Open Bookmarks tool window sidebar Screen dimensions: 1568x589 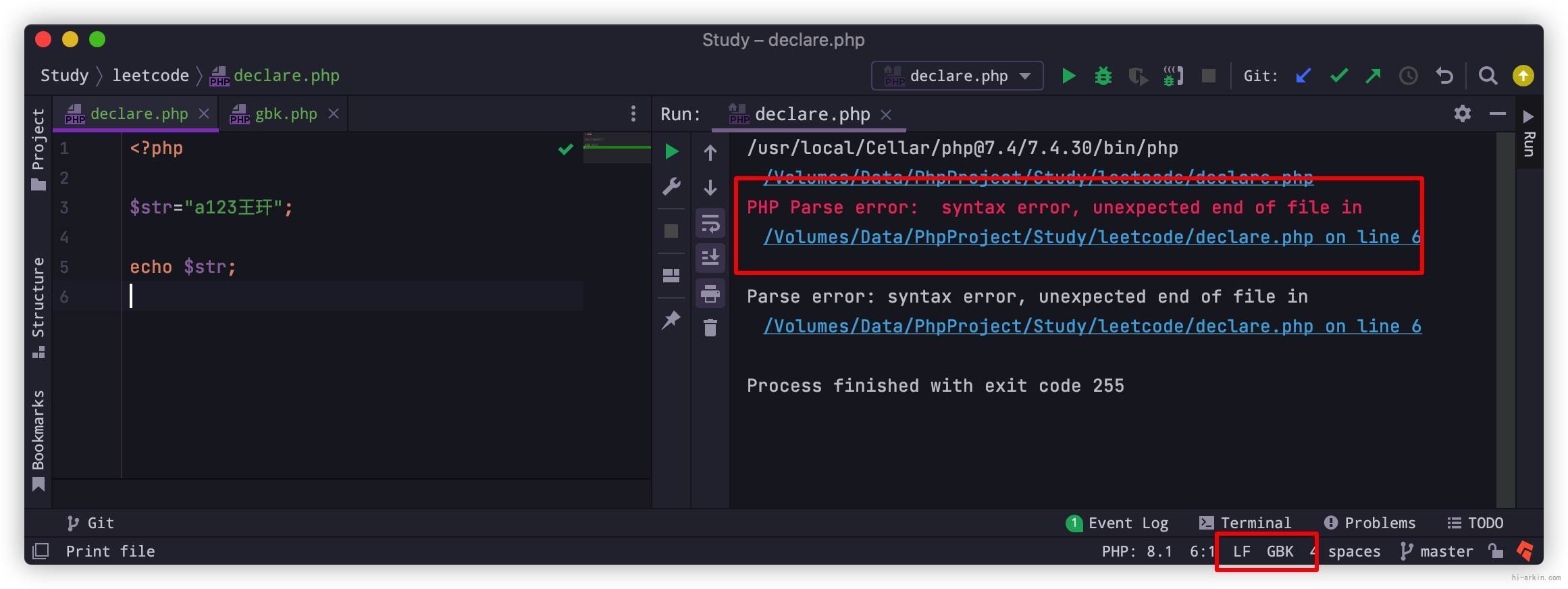pos(38,440)
